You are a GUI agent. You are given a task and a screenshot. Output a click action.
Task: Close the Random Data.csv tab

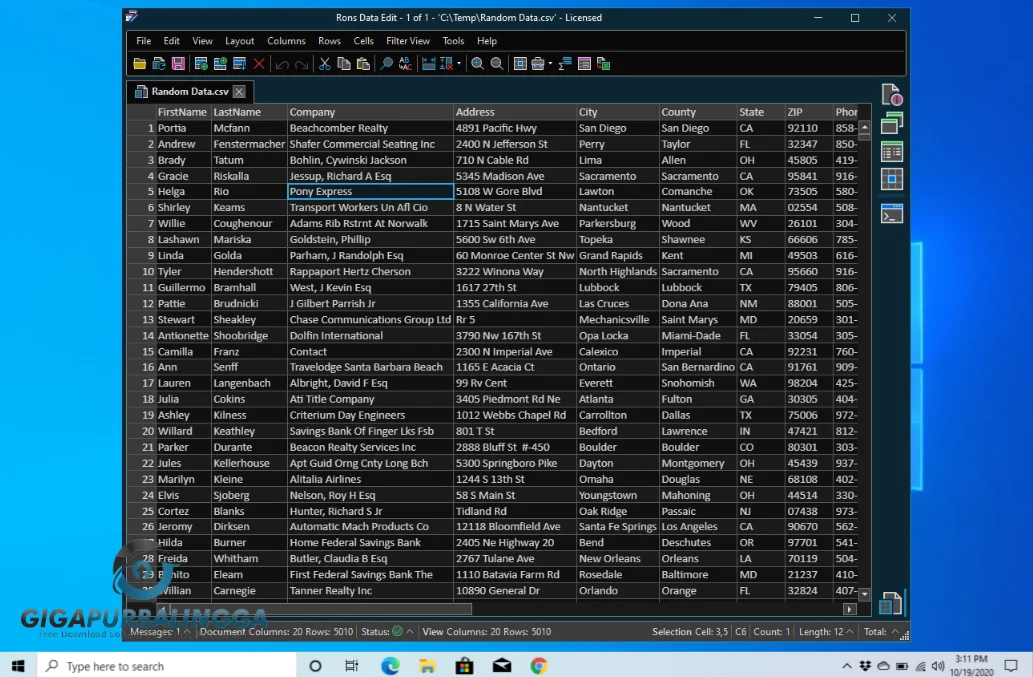pyautogui.click(x=239, y=92)
